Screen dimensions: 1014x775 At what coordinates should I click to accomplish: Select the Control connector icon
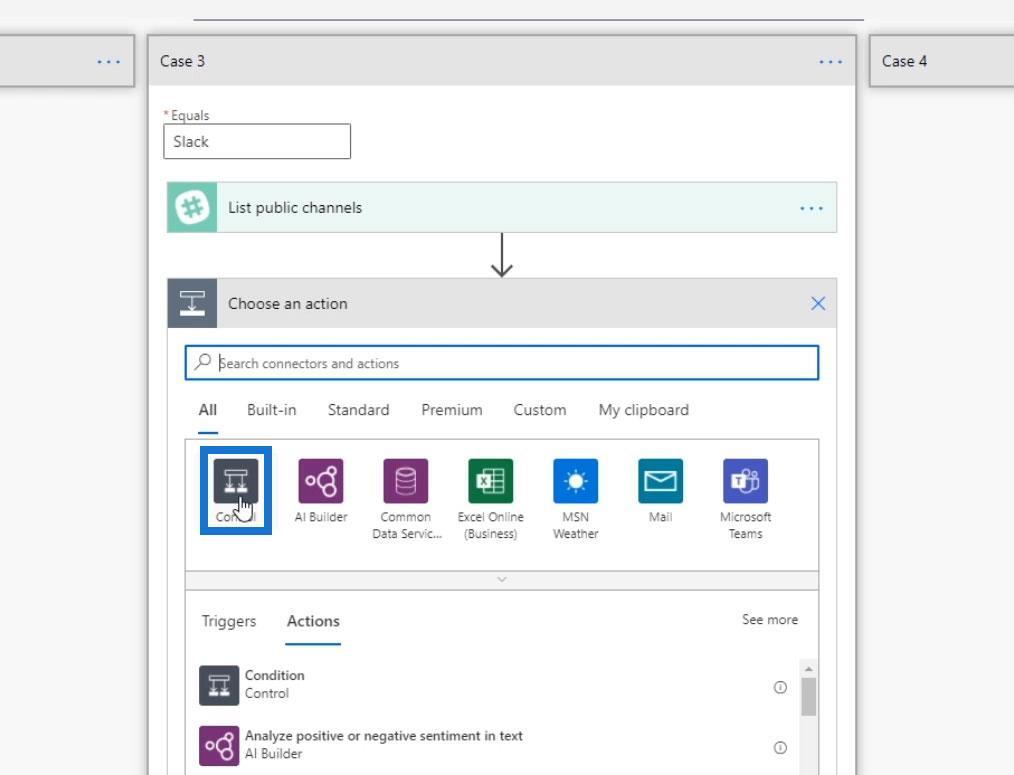tap(235, 481)
